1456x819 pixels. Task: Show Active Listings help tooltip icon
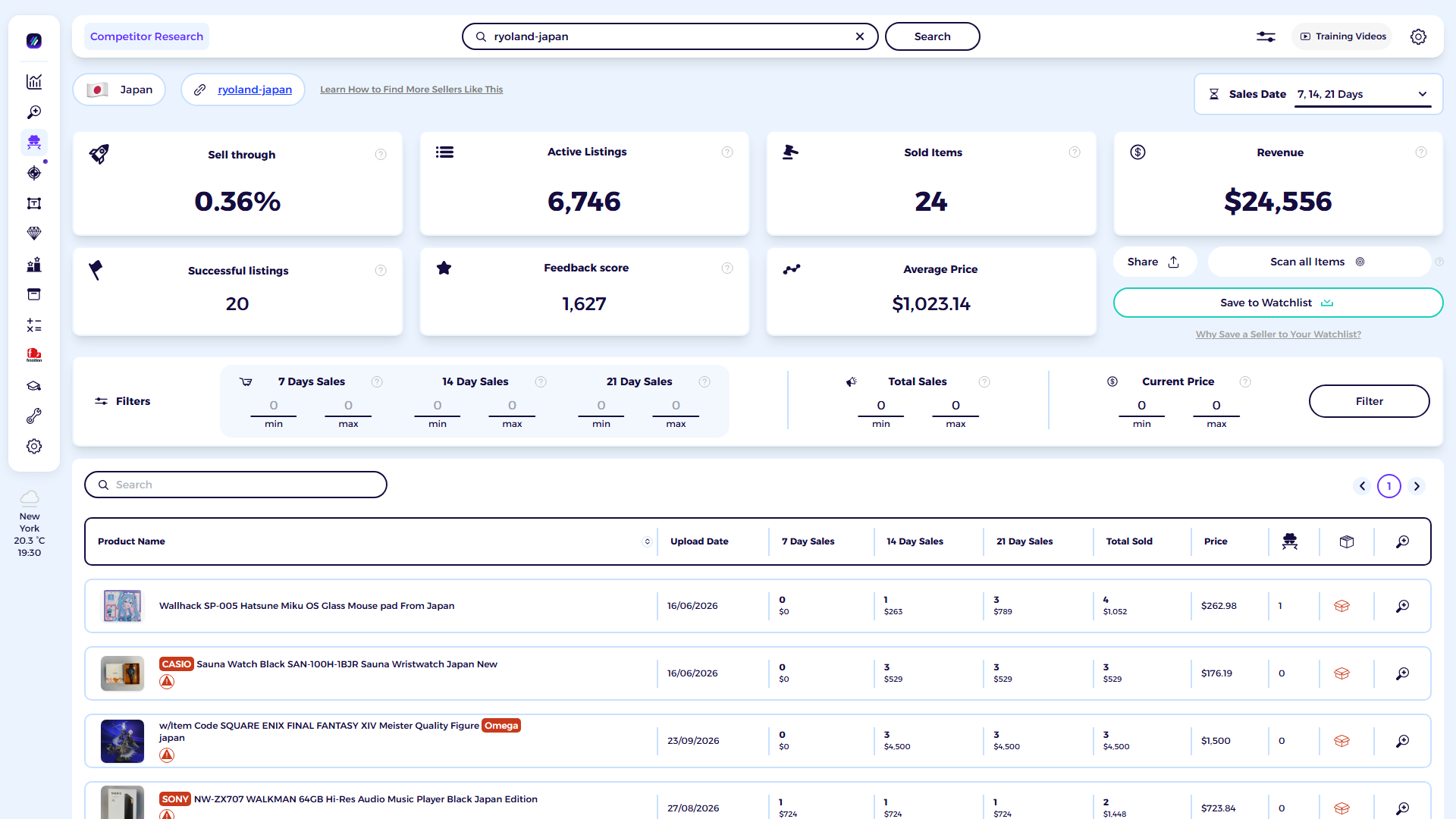point(727,152)
